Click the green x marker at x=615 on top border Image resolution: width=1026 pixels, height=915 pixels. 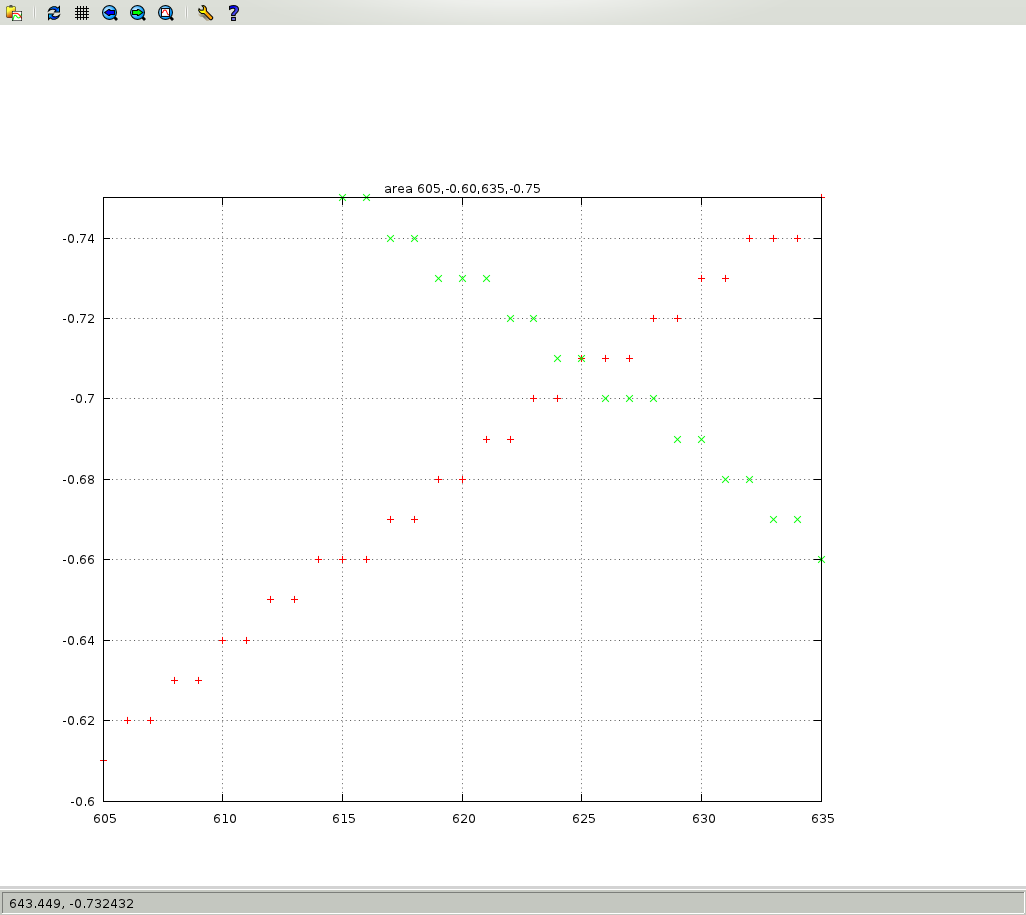pyautogui.click(x=342, y=198)
